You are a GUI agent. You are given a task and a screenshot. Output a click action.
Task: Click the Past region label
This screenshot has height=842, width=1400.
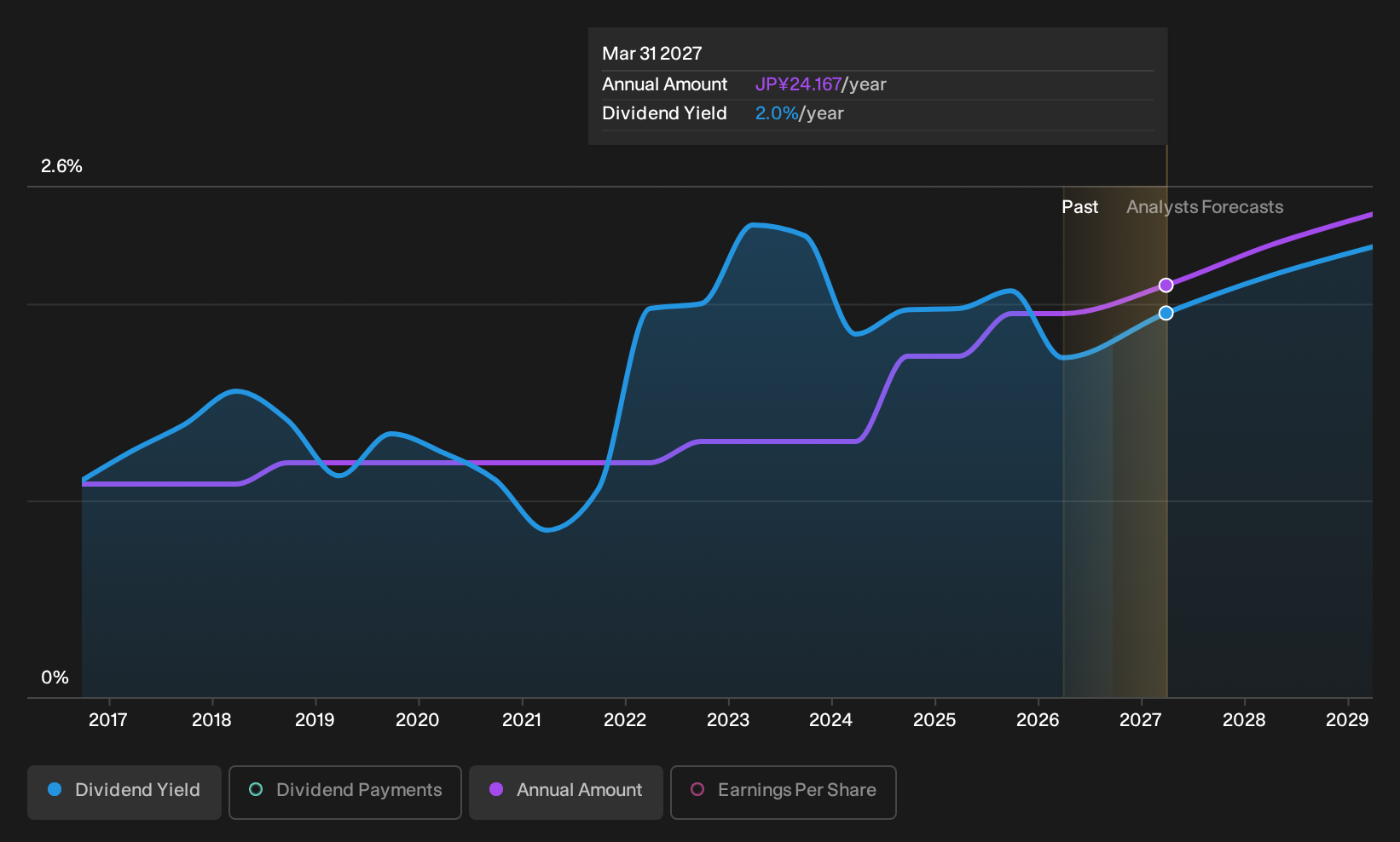point(1079,207)
